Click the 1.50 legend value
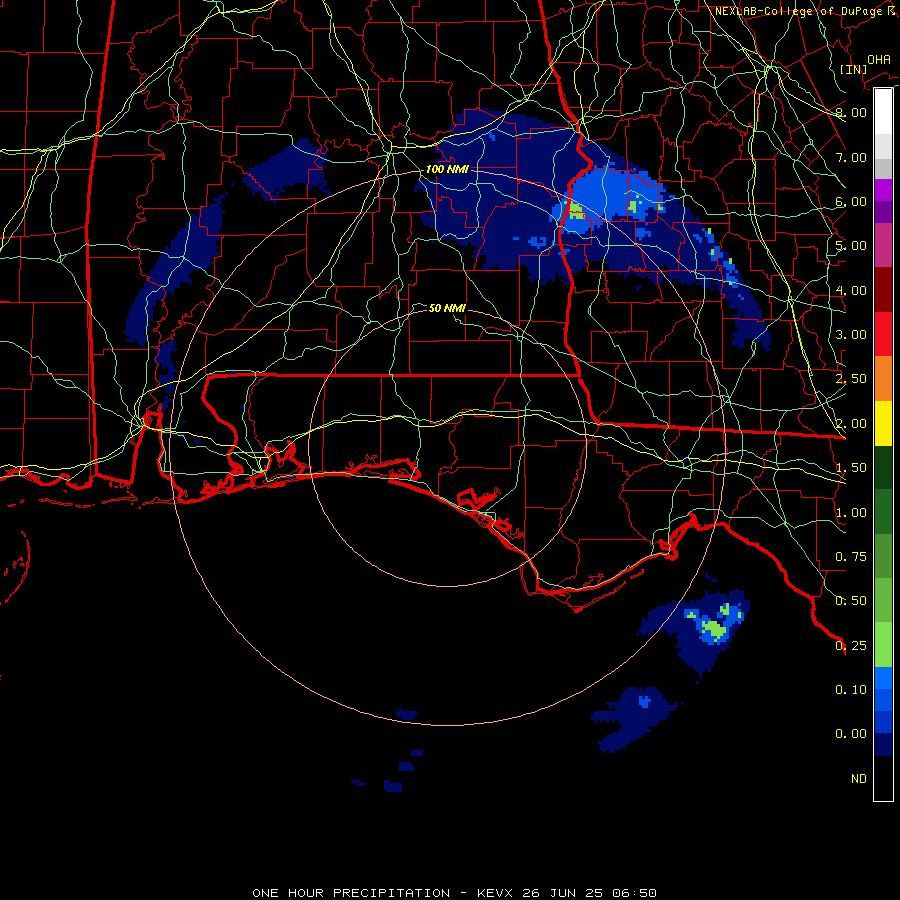The width and height of the screenshot is (900, 900). coord(851,468)
